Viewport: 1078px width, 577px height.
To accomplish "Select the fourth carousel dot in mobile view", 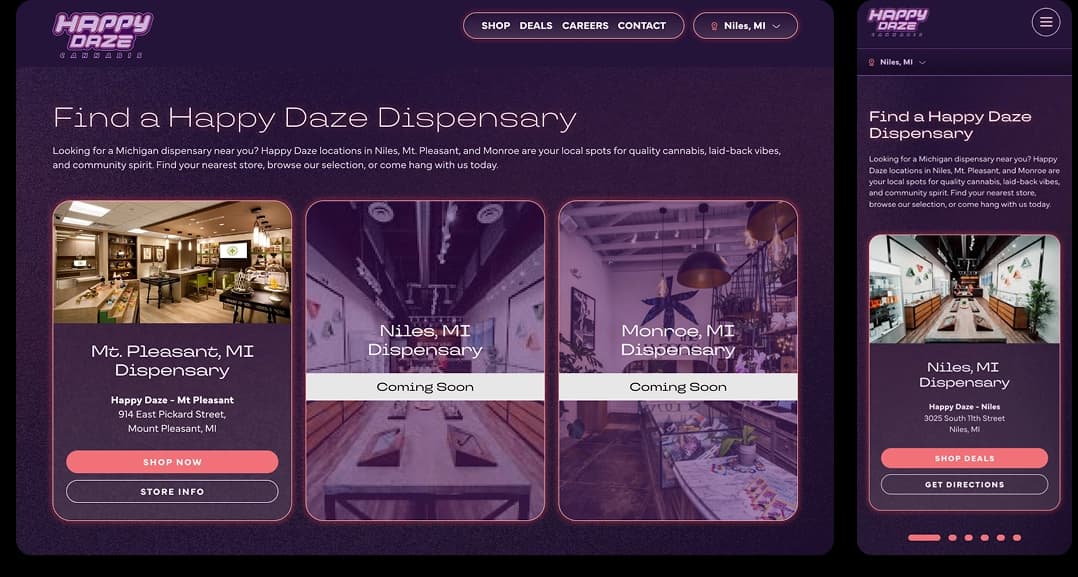I will 984,538.
